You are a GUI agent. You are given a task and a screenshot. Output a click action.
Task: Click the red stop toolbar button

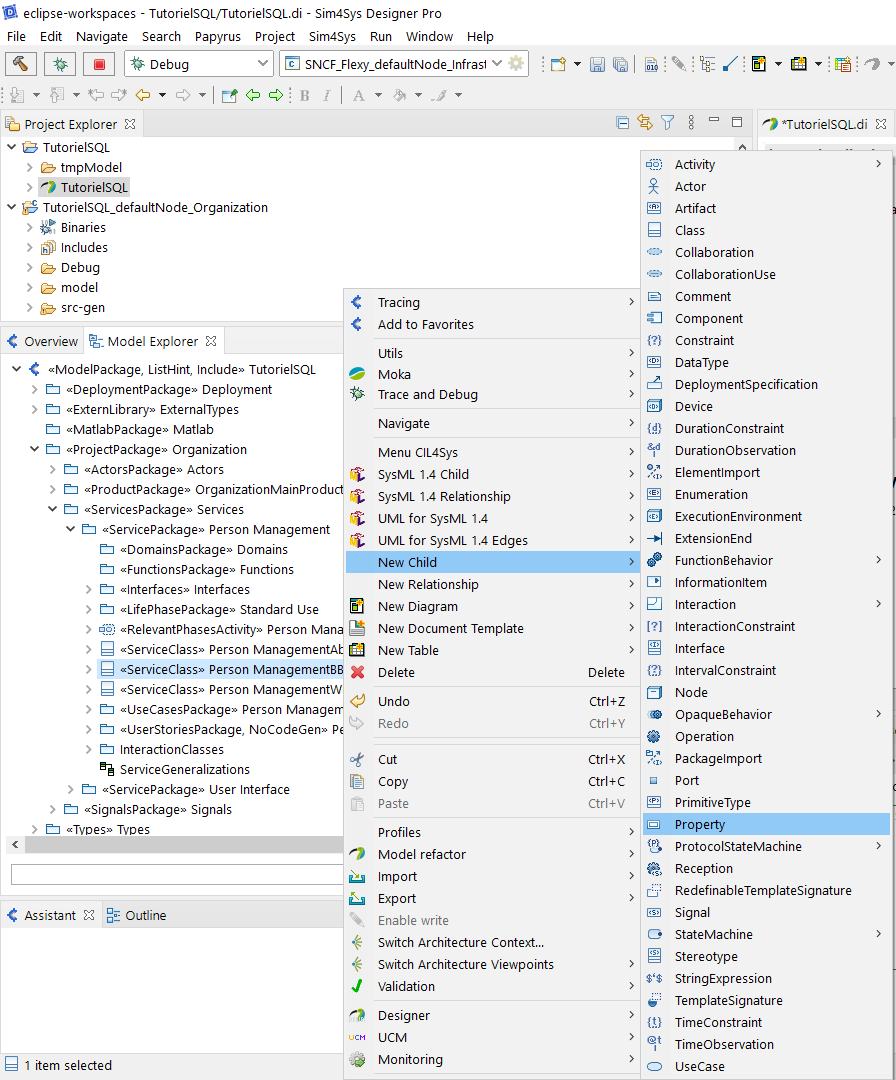coord(99,64)
